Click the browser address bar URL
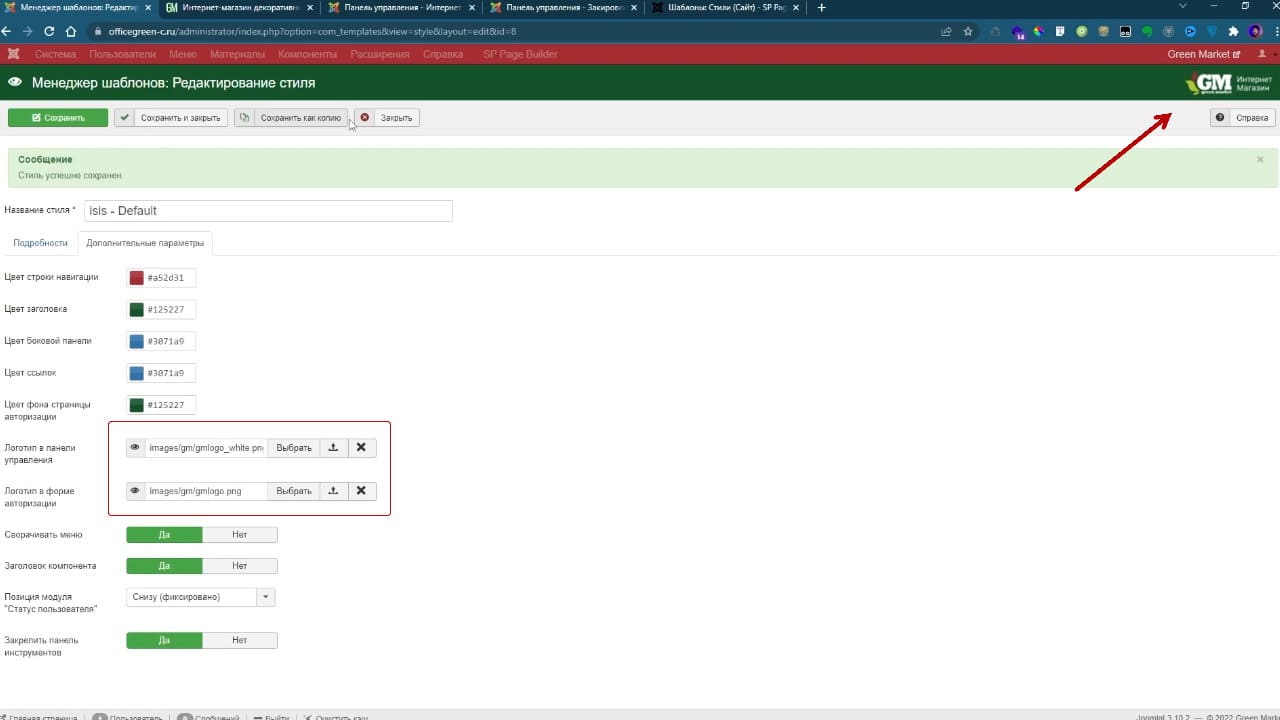This screenshot has height=720, width=1280. [312, 31]
